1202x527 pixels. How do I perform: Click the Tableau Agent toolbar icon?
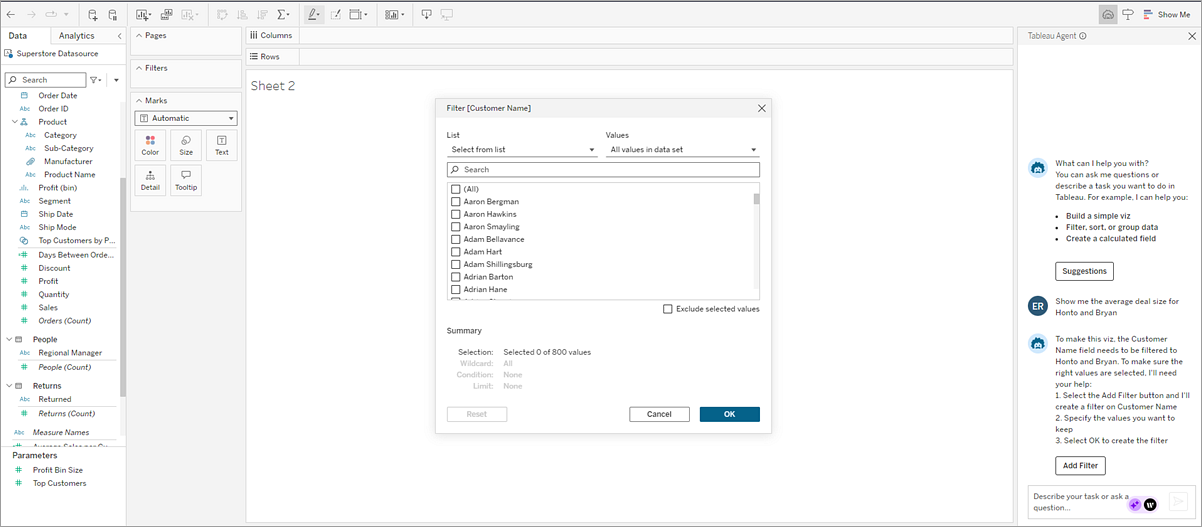[1107, 15]
